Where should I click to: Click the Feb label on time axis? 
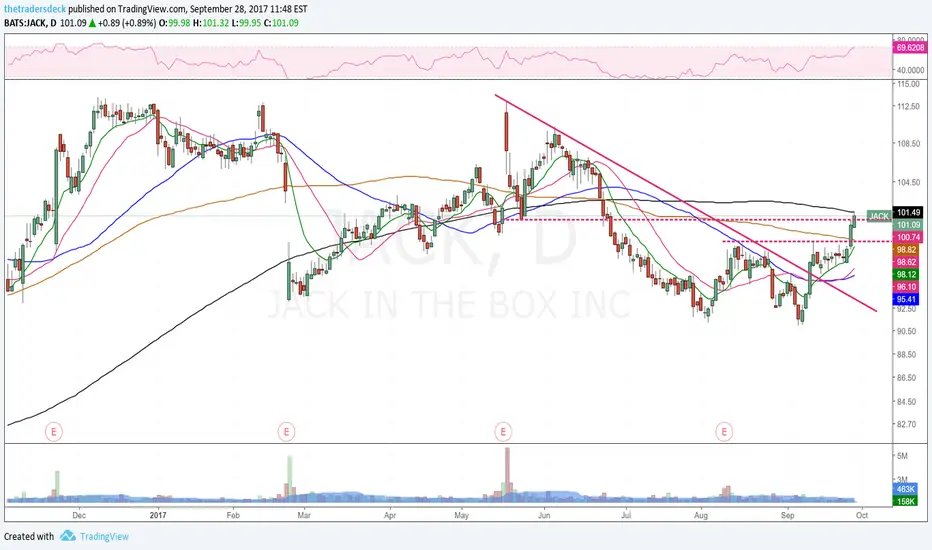click(233, 516)
